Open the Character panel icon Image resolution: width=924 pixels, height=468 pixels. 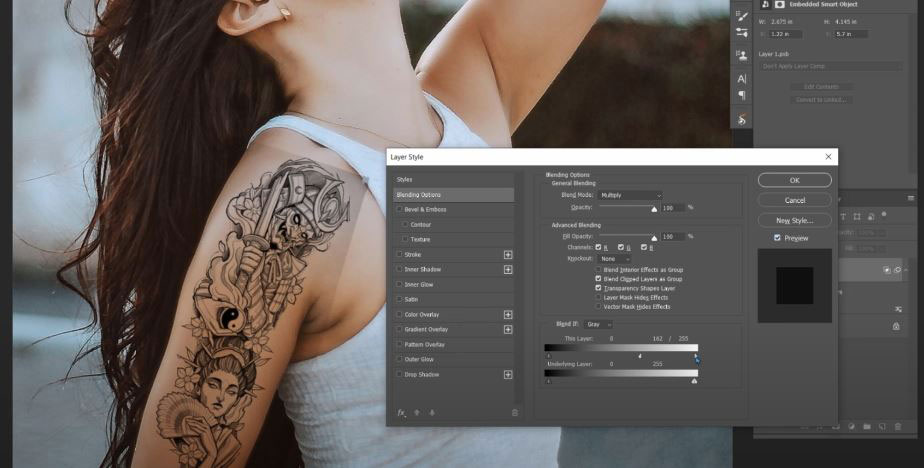pos(741,79)
